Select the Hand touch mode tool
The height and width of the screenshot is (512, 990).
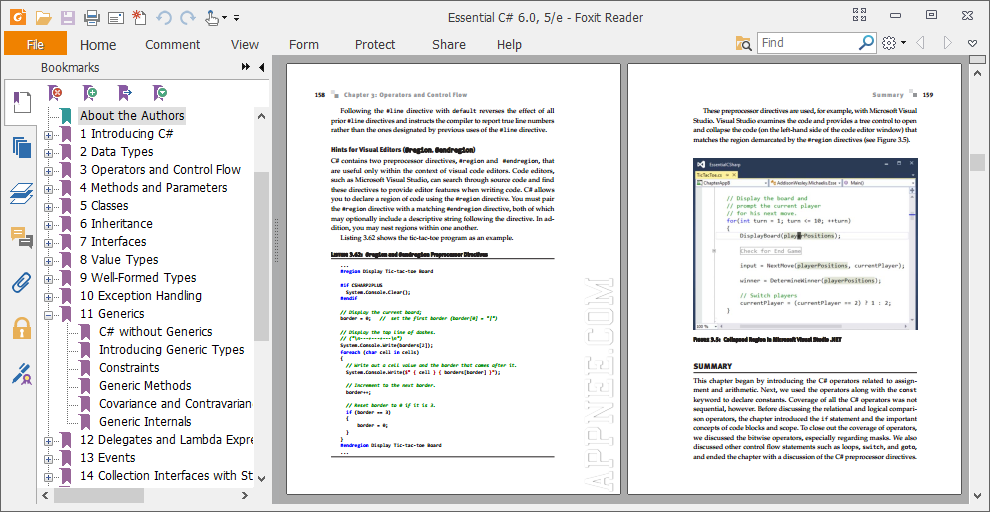click(212, 17)
